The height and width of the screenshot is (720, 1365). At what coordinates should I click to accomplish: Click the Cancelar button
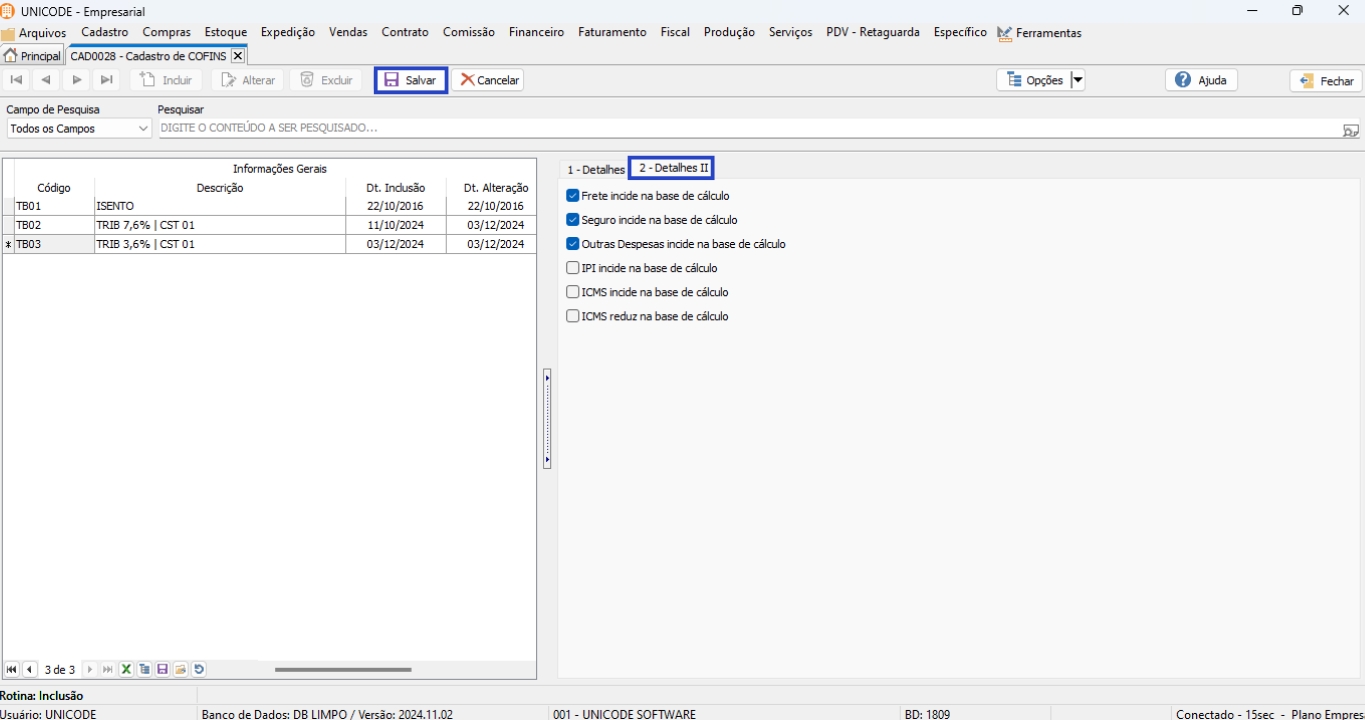click(488, 80)
